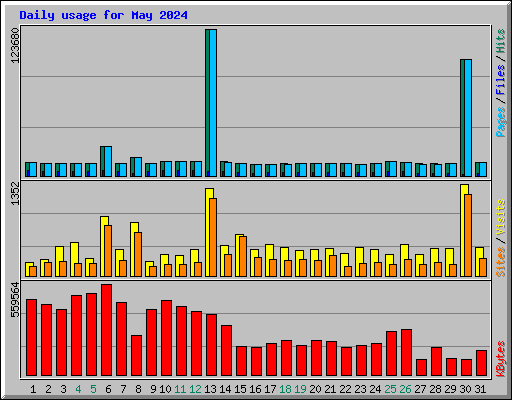The width and height of the screenshot is (512, 400).
Task: Select the 'Visits' legend label
Action: (x=501, y=218)
